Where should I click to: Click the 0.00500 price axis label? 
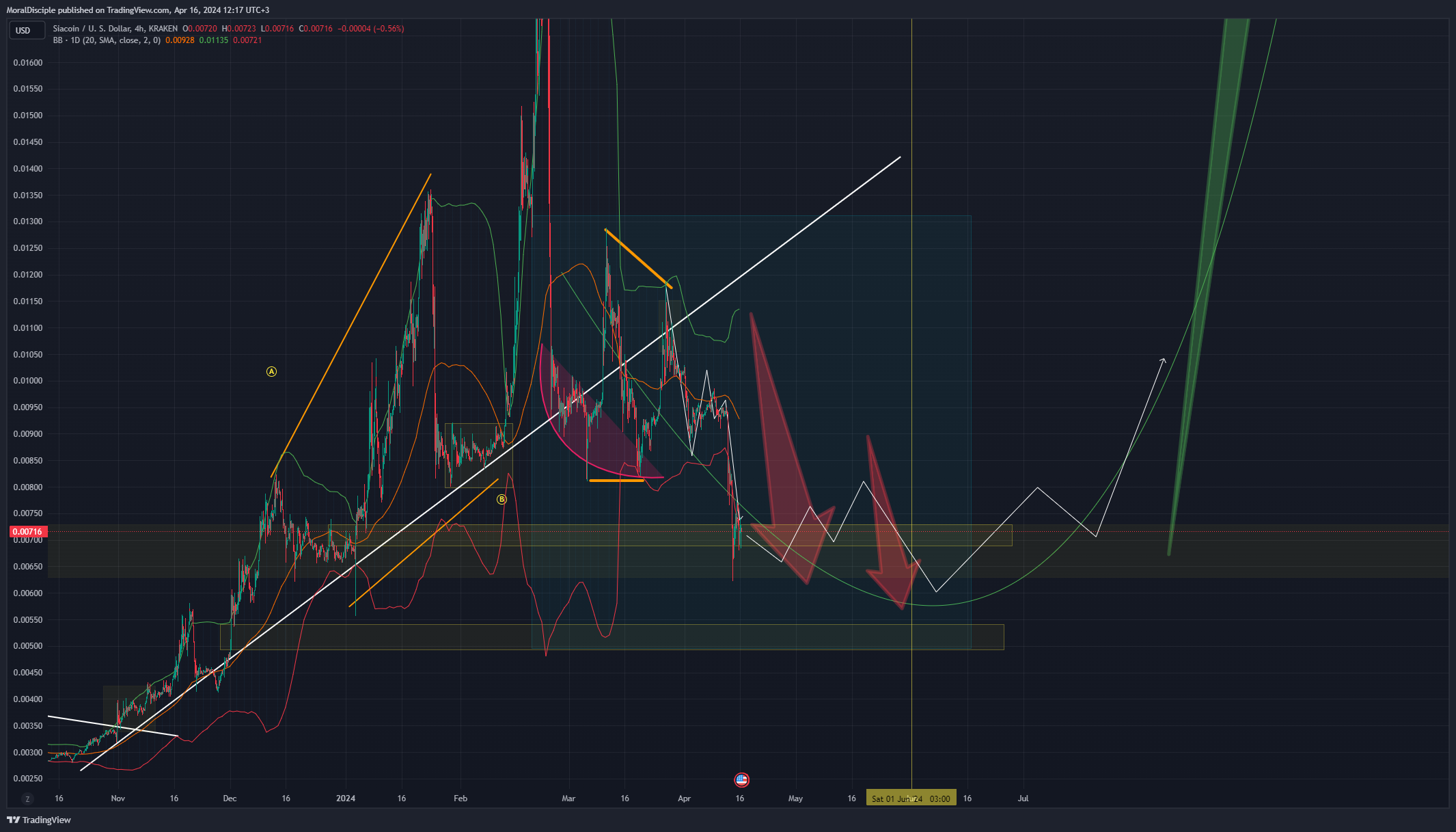point(28,646)
